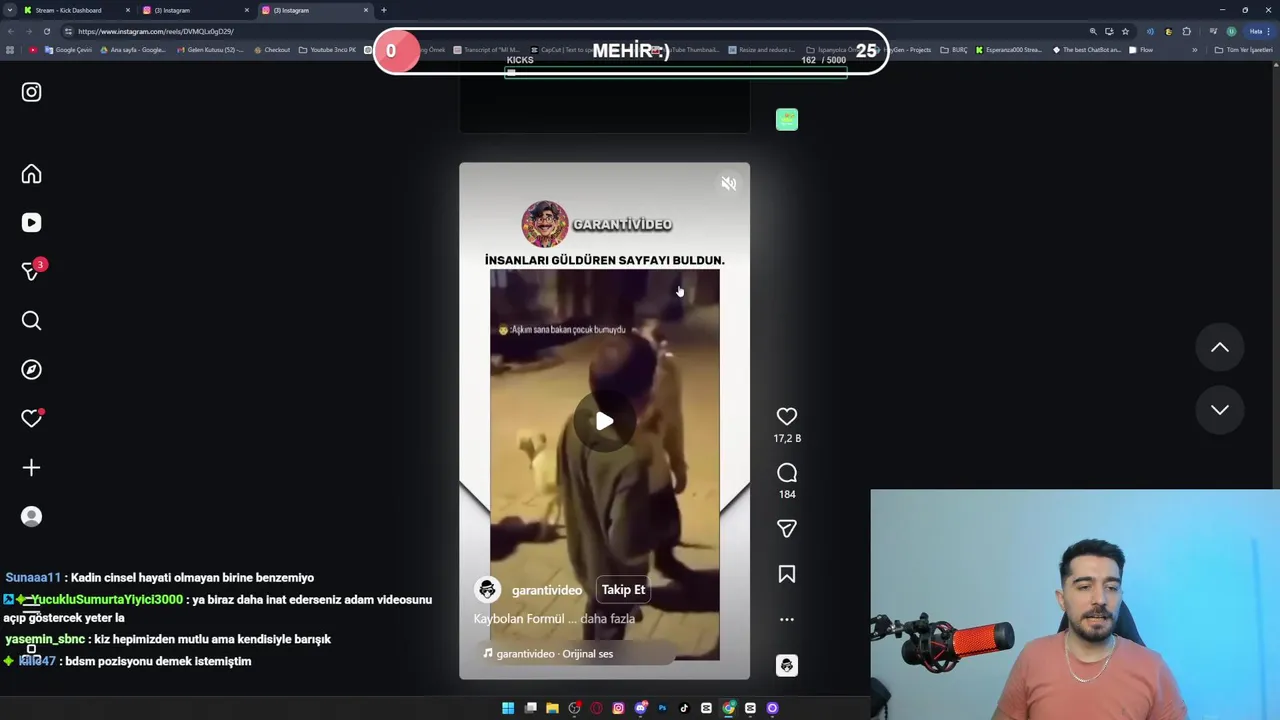Open The best ChatBot bookmark
Viewport: 1280px width, 720px height.
(x=1087, y=50)
